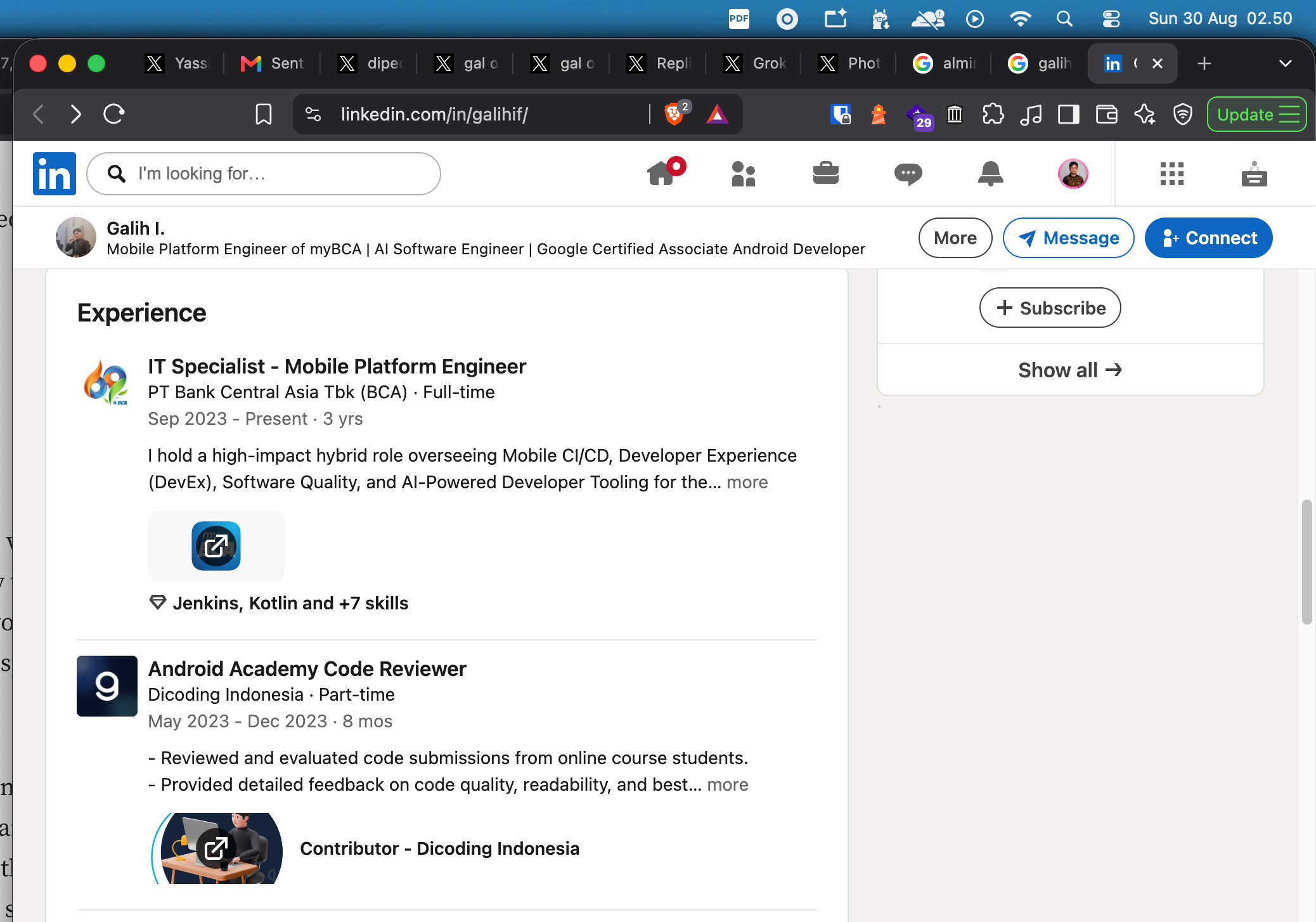Open Messaging speech bubble icon
1316x922 pixels.
[x=908, y=174]
